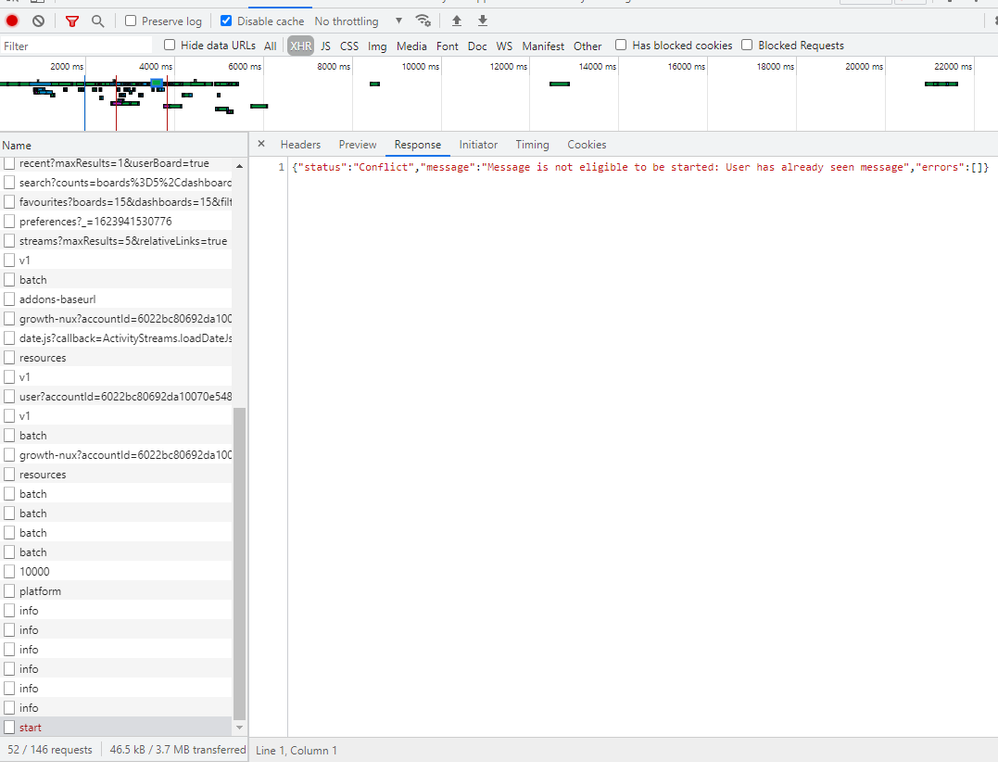Screen dimensions: 998x762
Task: Tick checkbox beside addons-baseurl request
Action: pyautogui.click(x=10, y=299)
